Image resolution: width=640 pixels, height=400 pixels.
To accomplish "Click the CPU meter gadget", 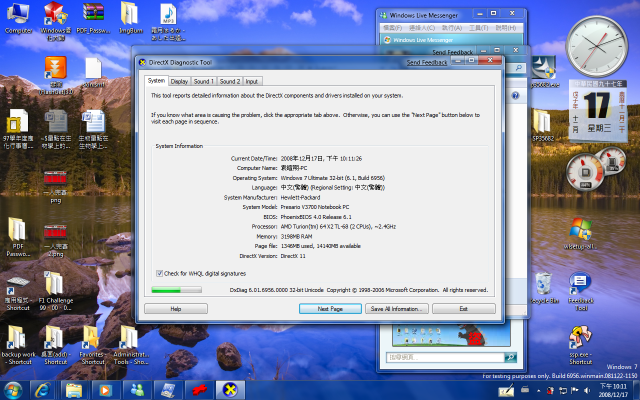I will (x=596, y=169).
